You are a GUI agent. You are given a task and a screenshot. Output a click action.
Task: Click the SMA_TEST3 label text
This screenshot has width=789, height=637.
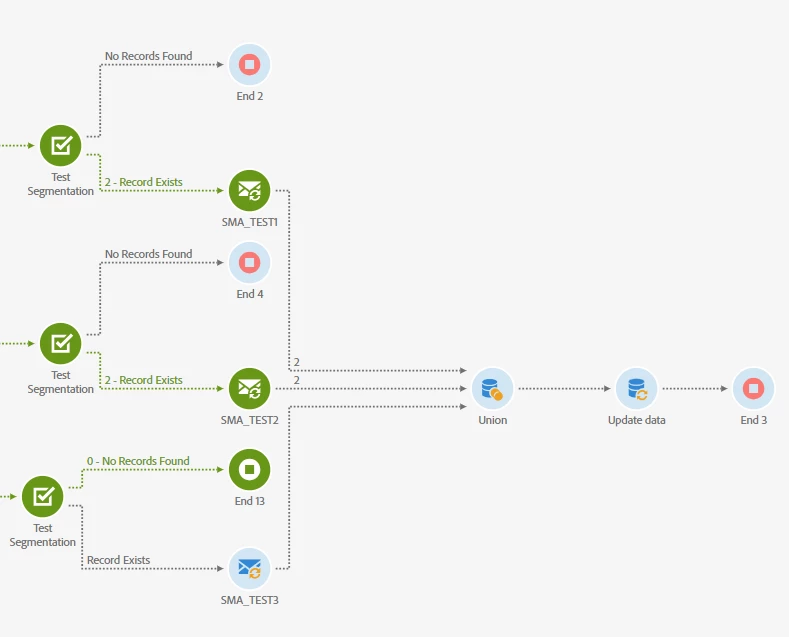250,600
